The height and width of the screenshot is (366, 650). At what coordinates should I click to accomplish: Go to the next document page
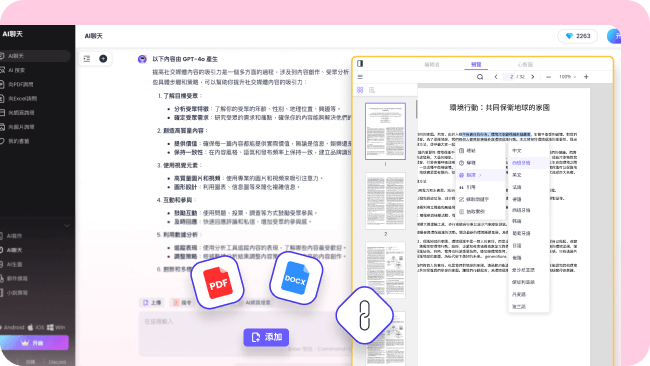click(x=533, y=77)
